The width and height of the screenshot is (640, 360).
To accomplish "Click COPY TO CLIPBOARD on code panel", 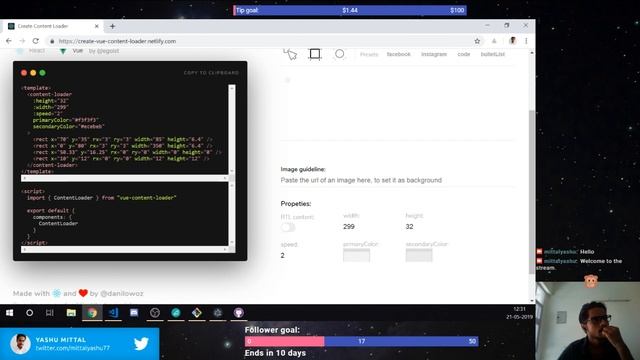I will 211,73.
